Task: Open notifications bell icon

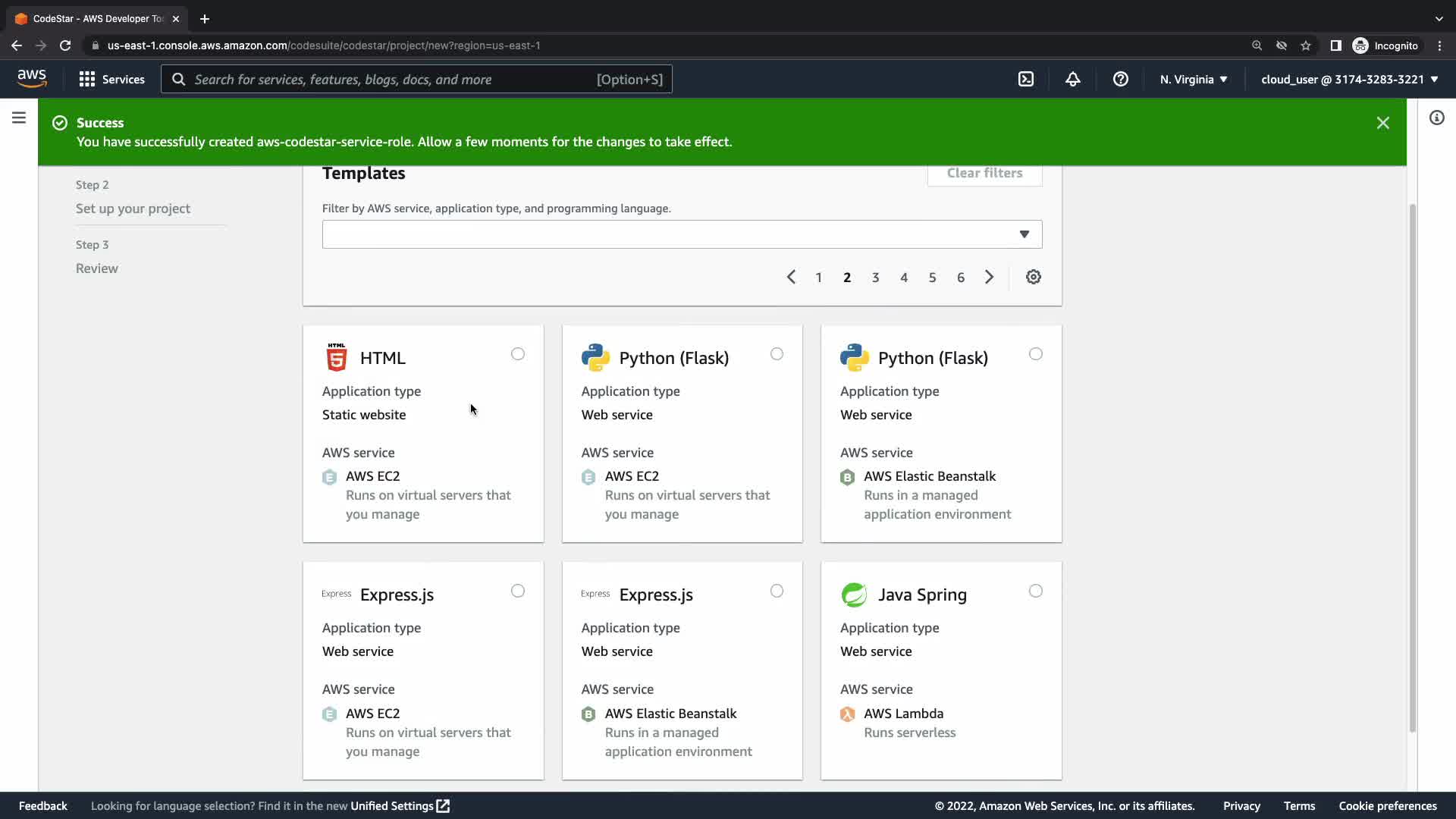Action: [1072, 79]
